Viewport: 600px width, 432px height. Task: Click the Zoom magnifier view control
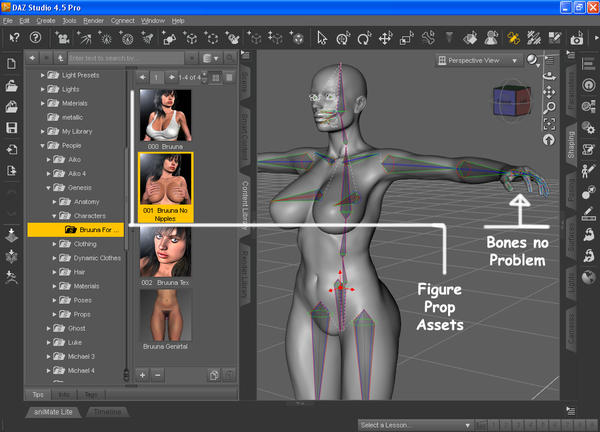tap(549, 108)
